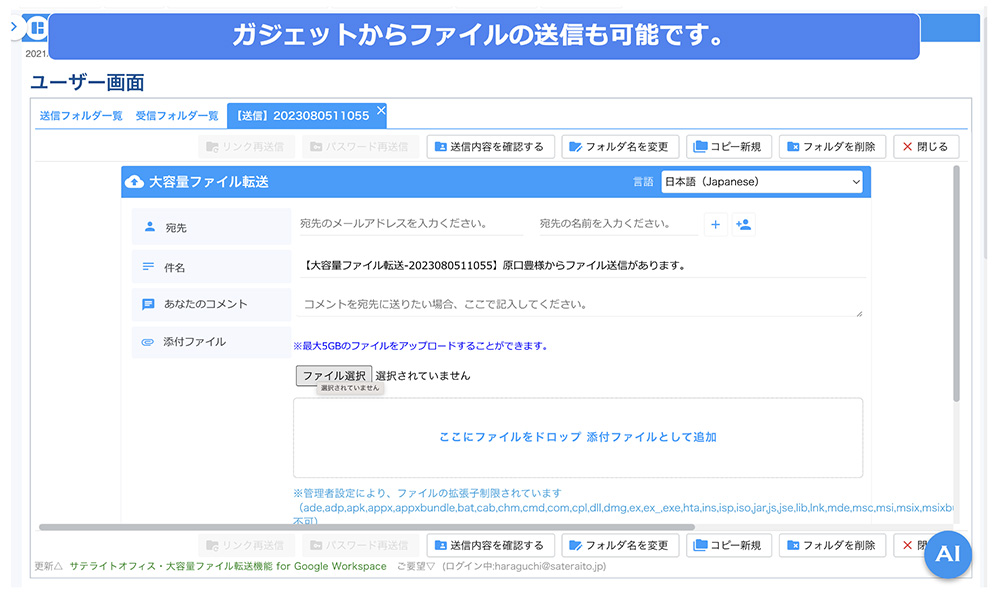Click the file drop zone area
Viewport: 1000px width, 602px height.
(578, 437)
